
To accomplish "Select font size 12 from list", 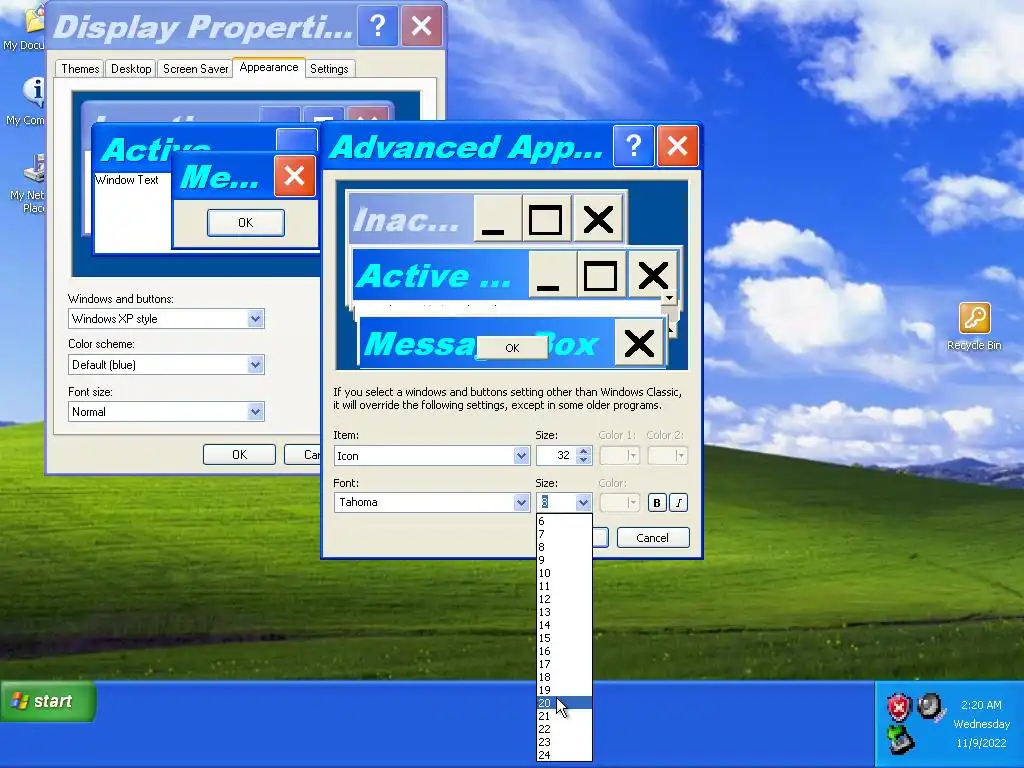I will tap(564, 599).
